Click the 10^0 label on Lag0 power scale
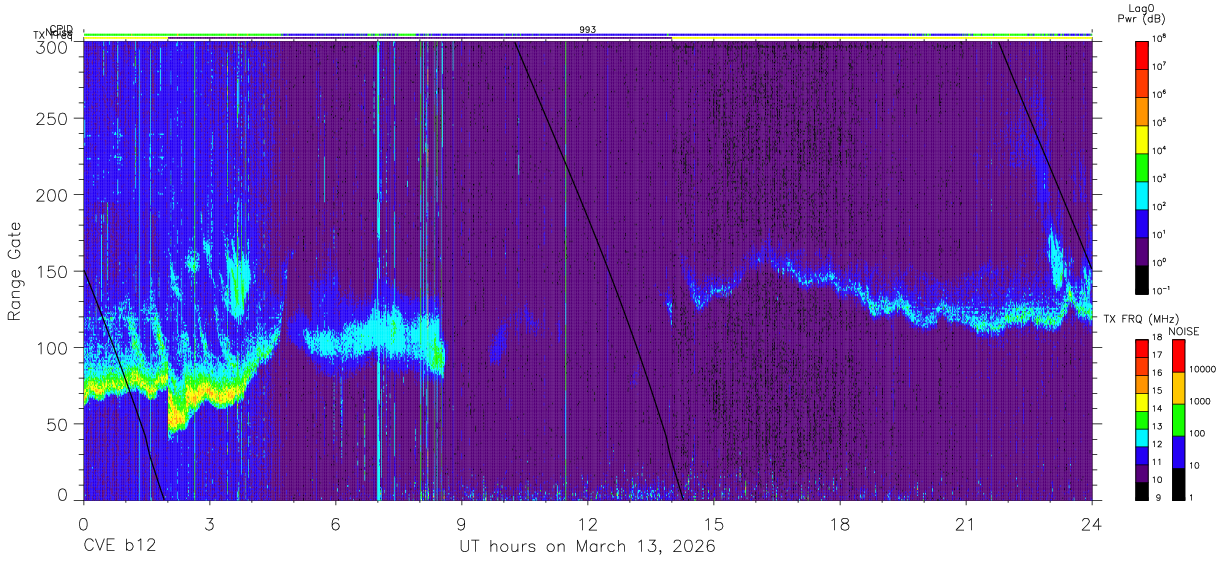Screen dimensions: 1228x567 click(1160, 262)
